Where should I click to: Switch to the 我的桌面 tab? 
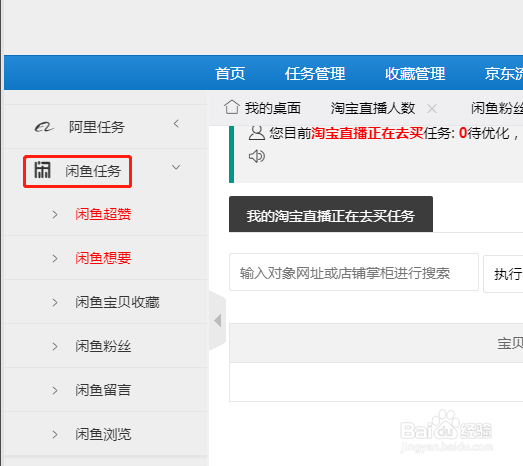[273, 108]
